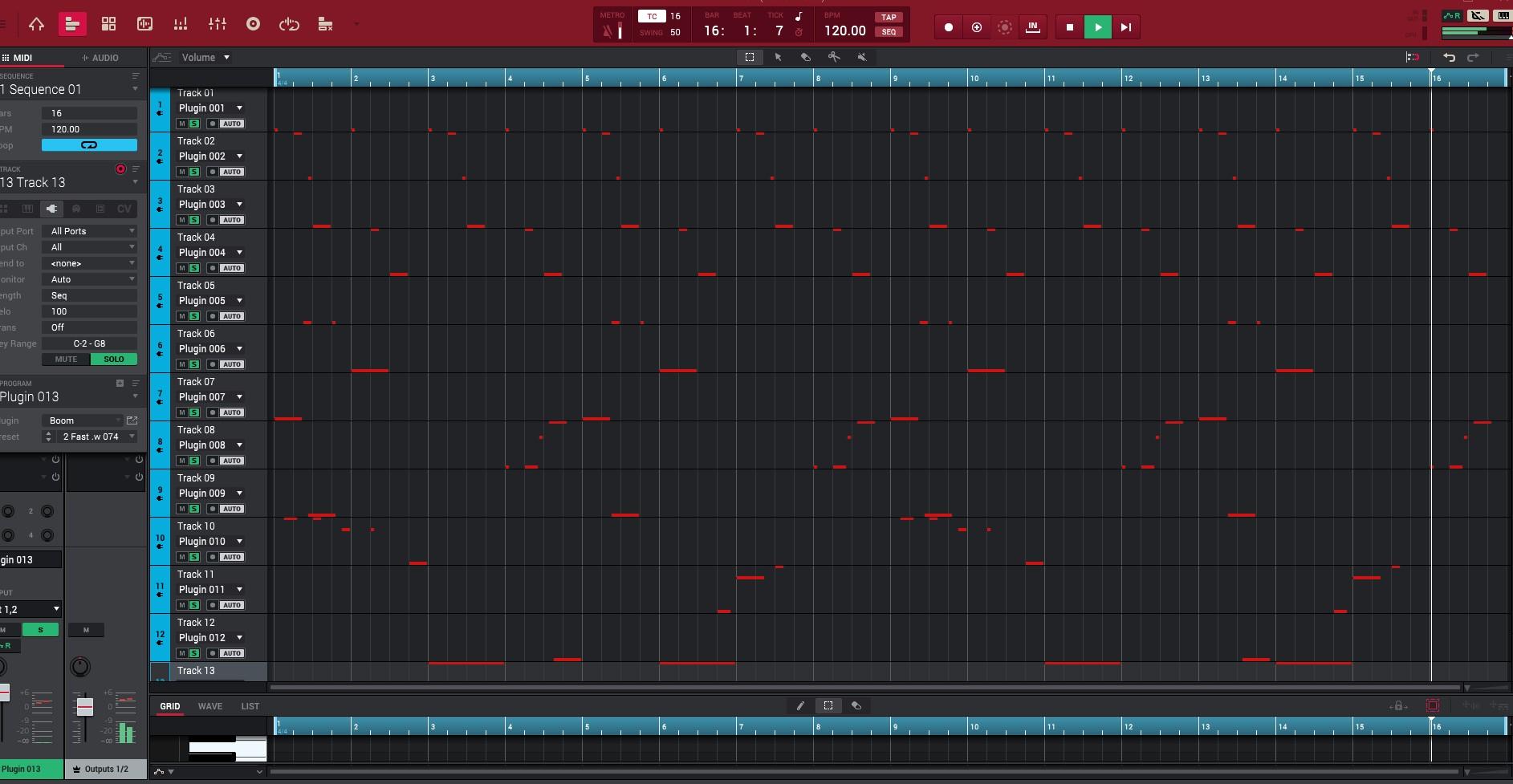The height and width of the screenshot is (784, 1513).
Task: Go to the Home screen icon
Action: pos(36,24)
